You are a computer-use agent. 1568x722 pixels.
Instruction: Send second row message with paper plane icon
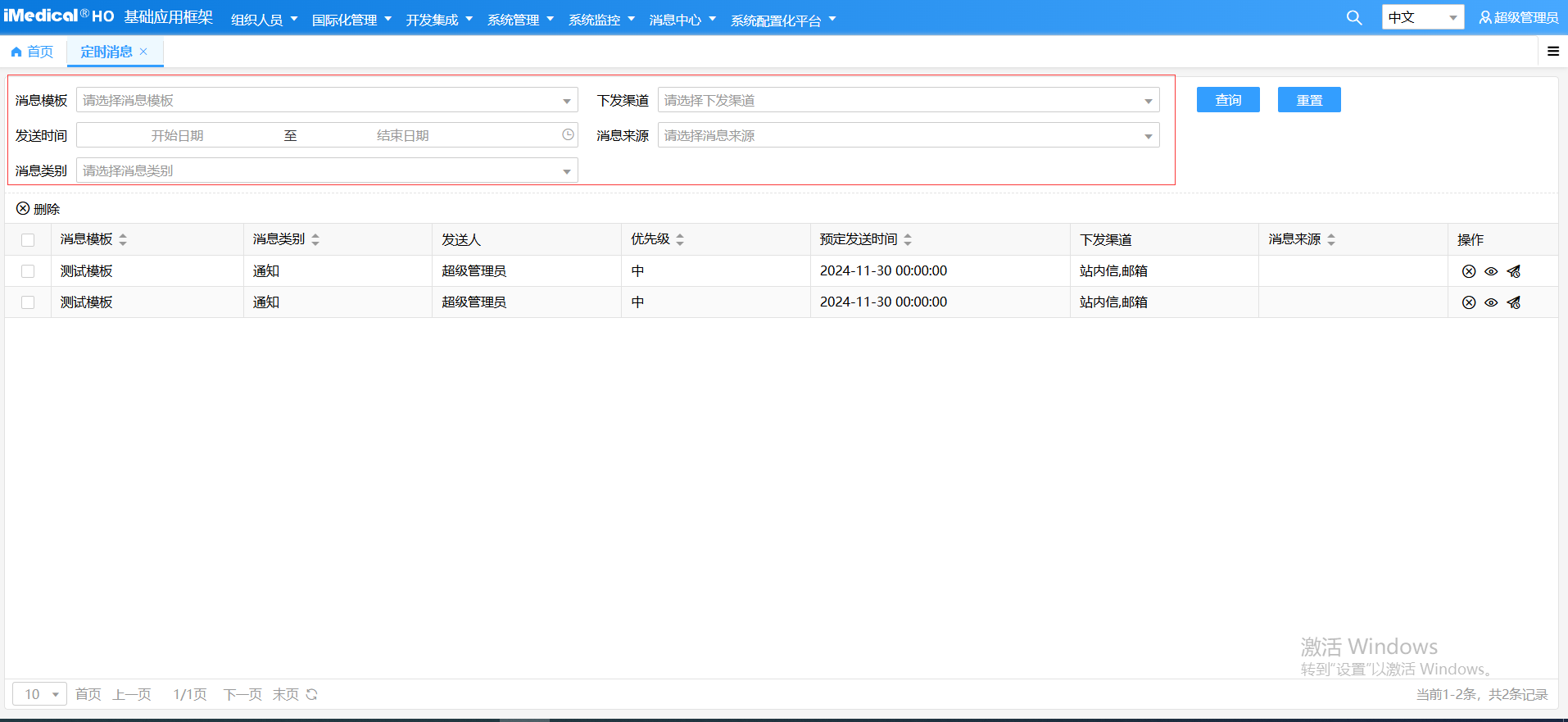[x=1513, y=302]
